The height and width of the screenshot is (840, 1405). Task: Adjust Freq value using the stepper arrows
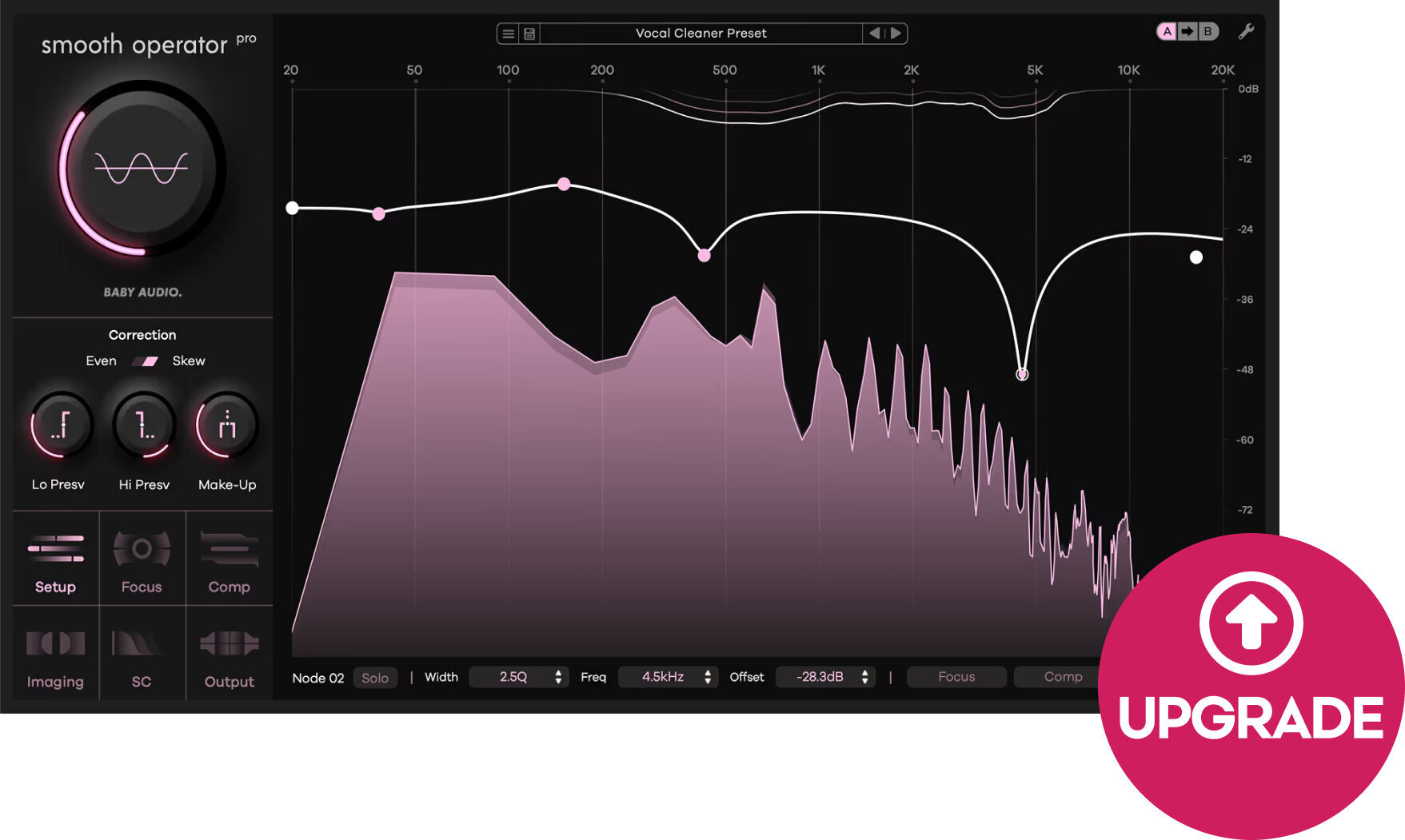click(x=706, y=677)
